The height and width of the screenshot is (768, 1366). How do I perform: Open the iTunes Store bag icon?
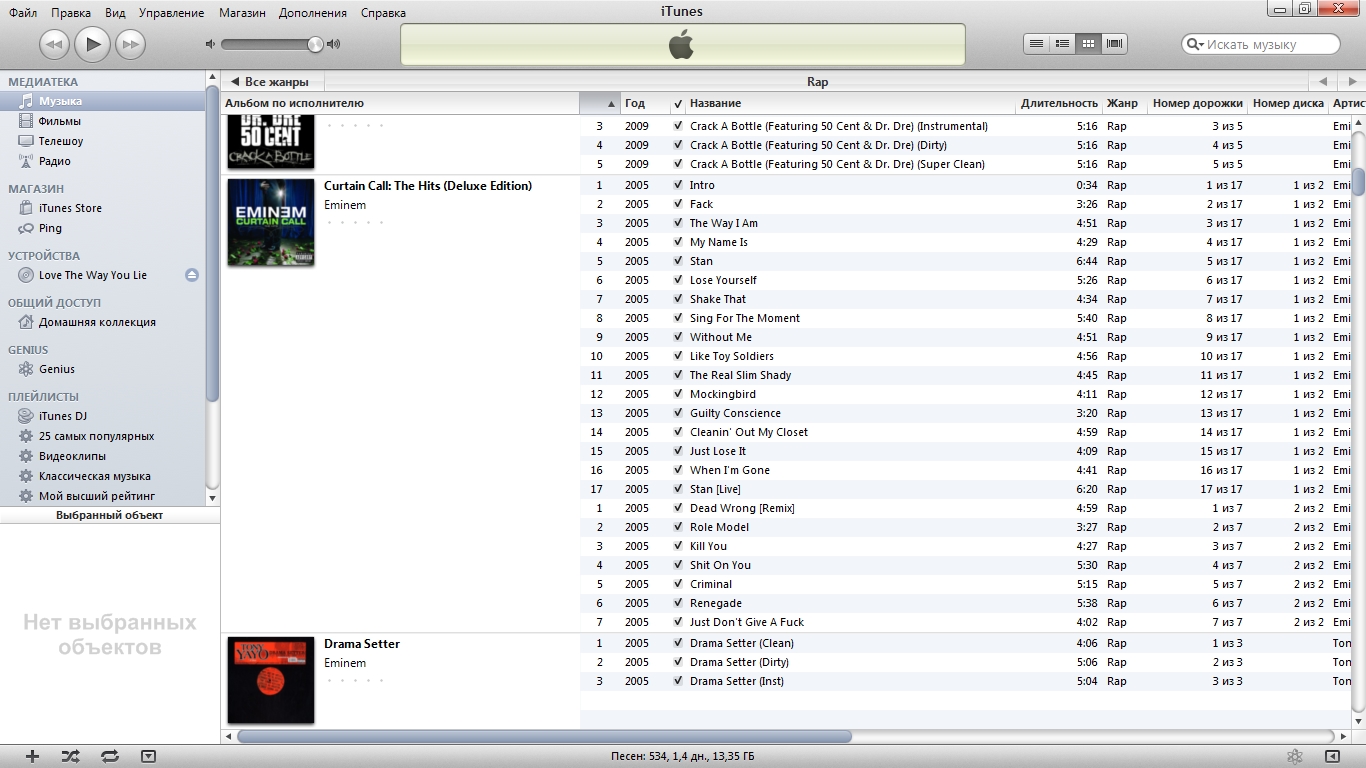[26, 208]
